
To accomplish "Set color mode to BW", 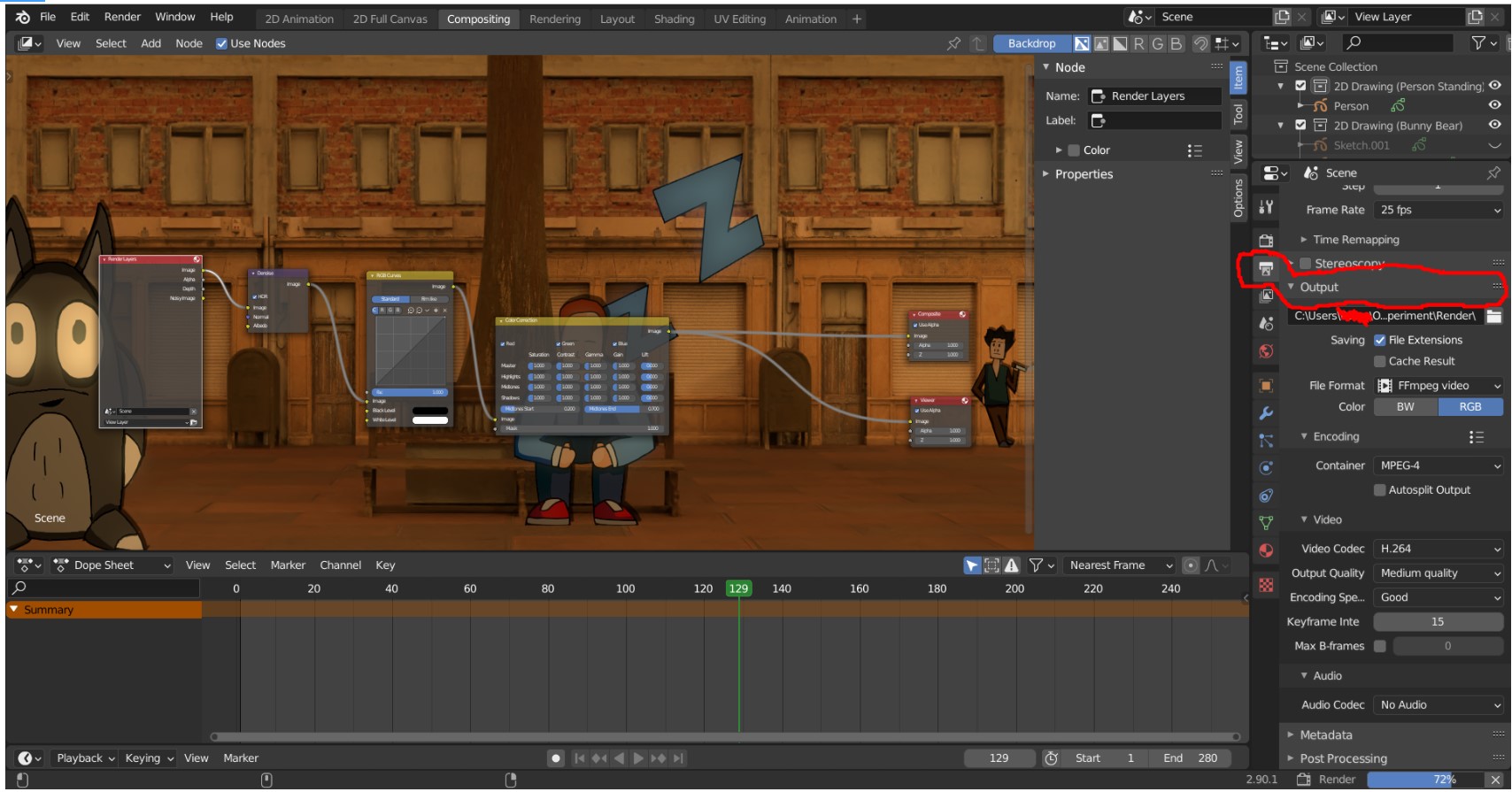I will point(1405,407).
